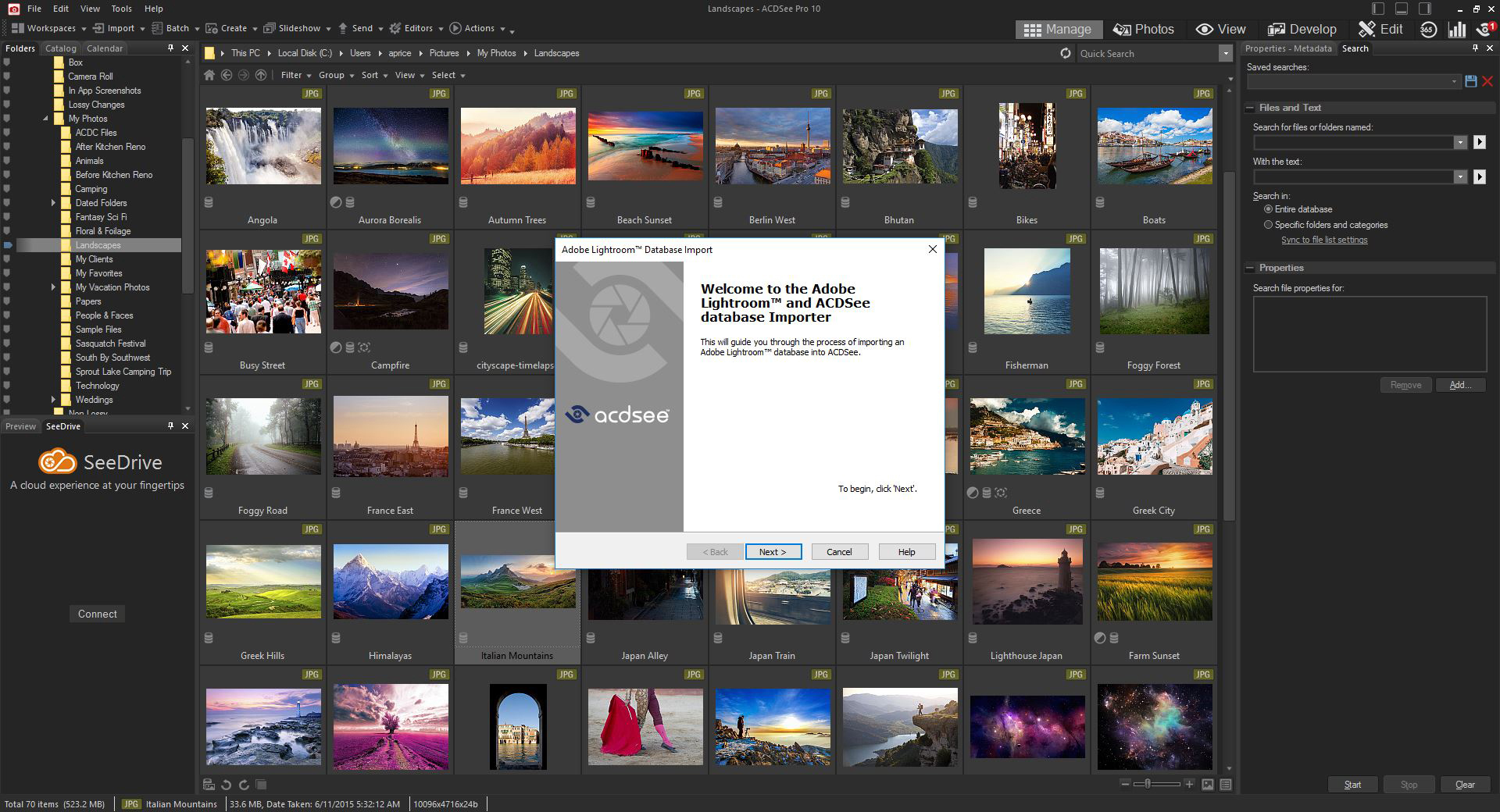Open the Group dropdown
Image resolution: width=1500 pixels, height=812 pixels.
pos(336,75)
